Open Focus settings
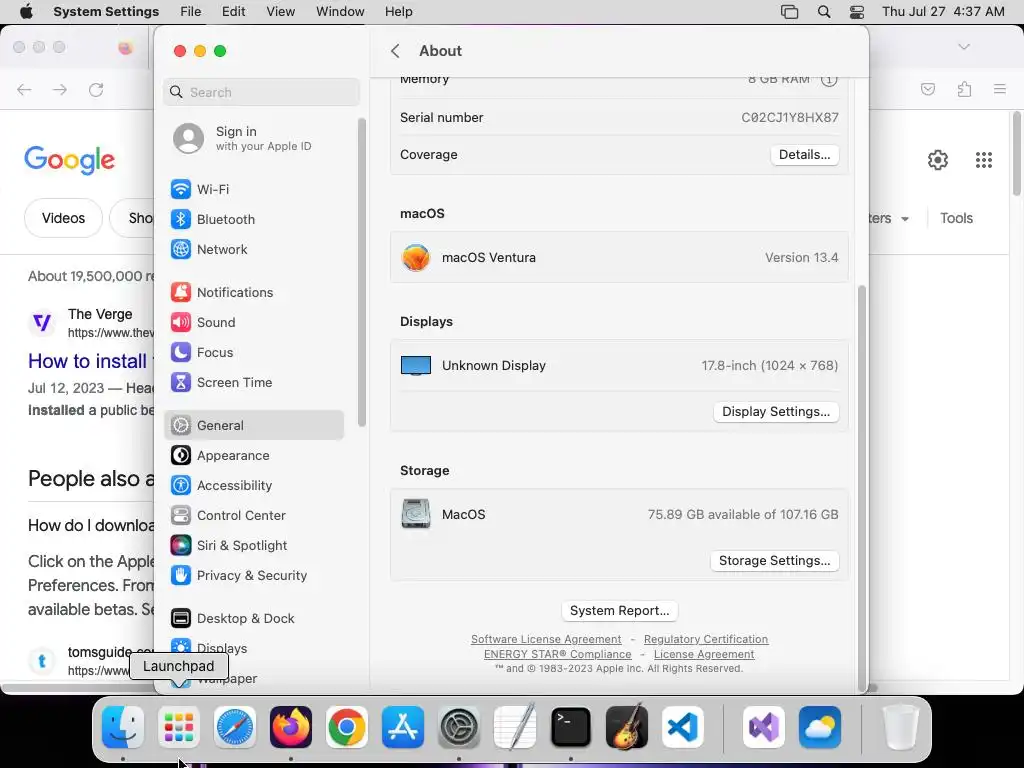This screenshot has width=1024, height=768. [x=253, y=353]
